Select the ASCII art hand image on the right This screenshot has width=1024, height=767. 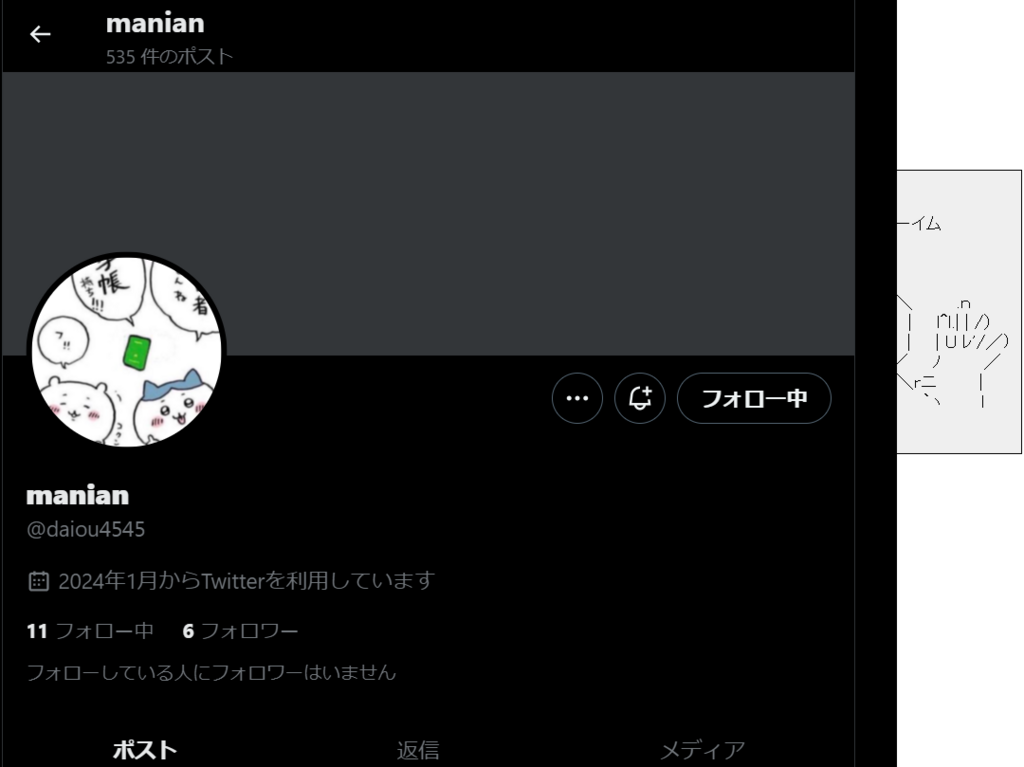click(953, 353)
